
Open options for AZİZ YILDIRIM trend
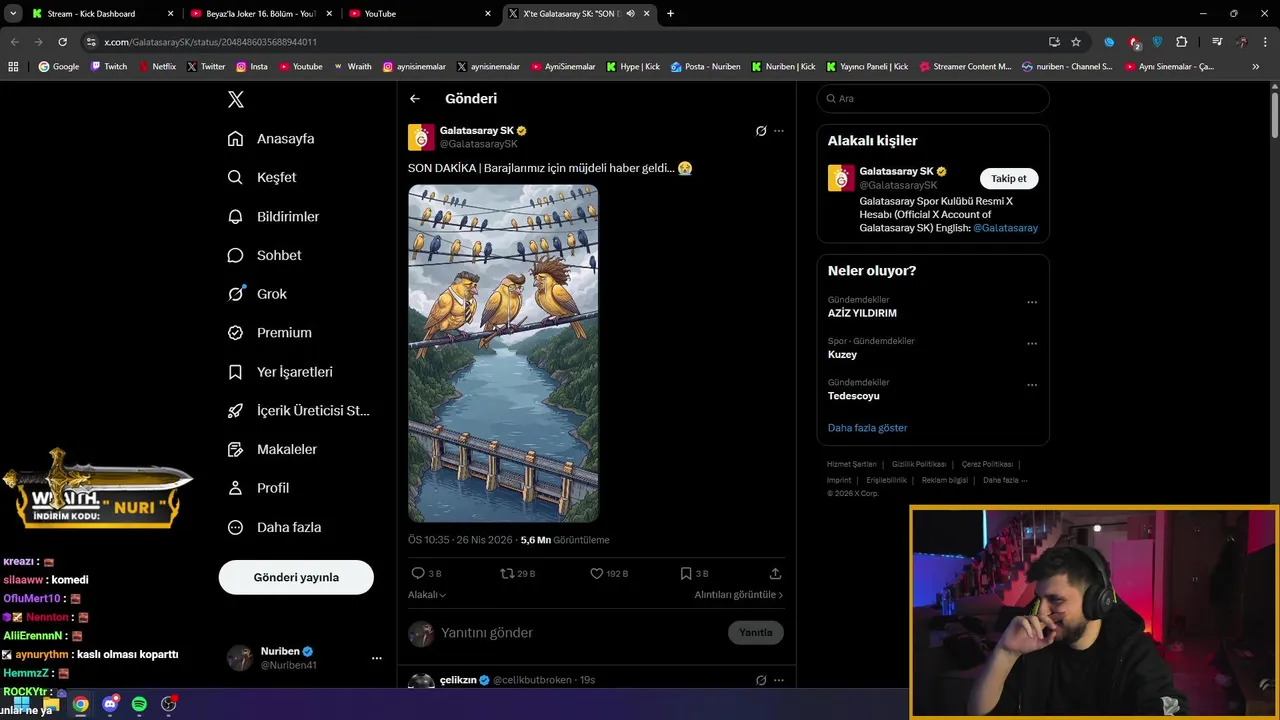point(1032,302)
